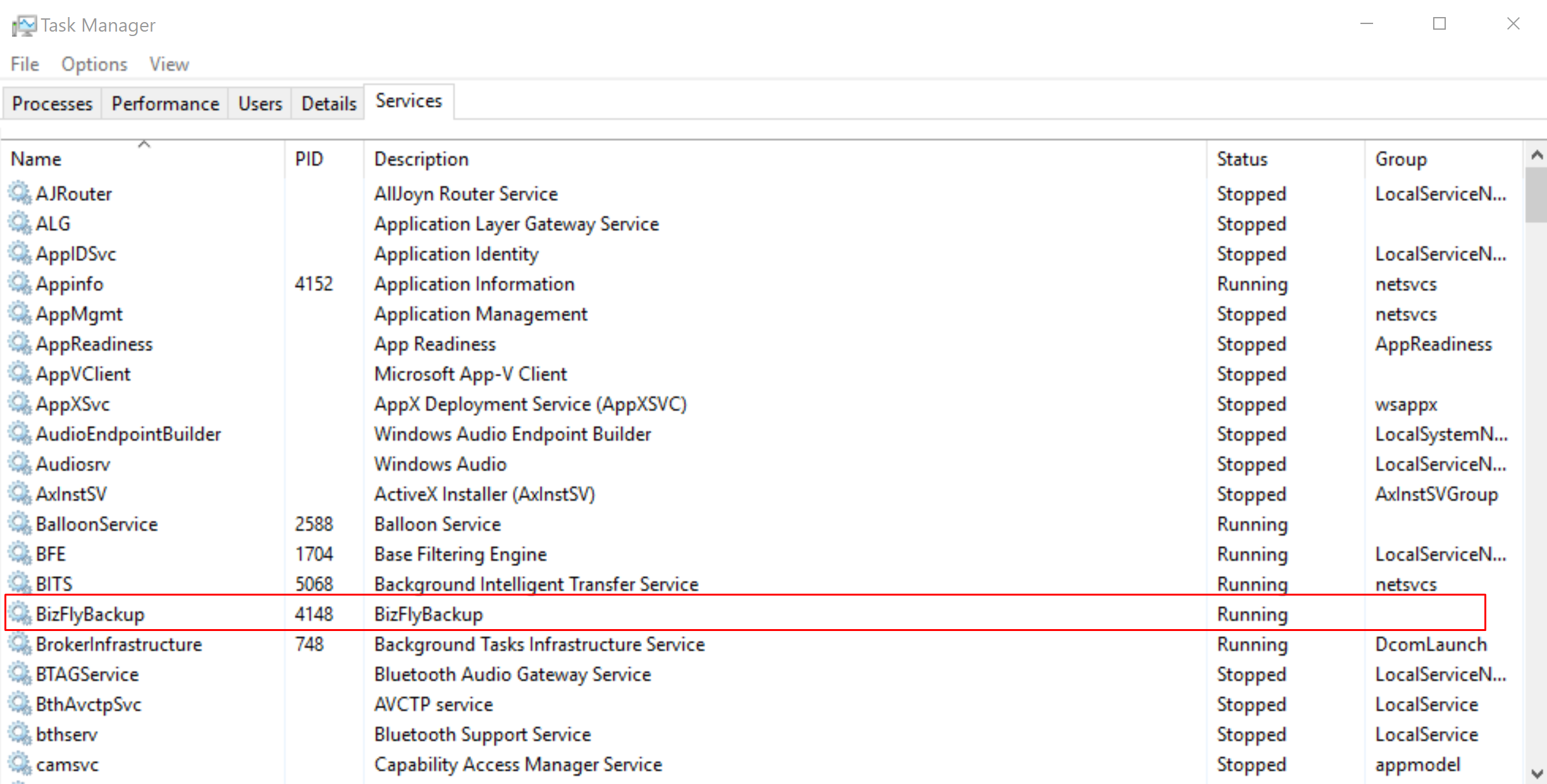
Task: Click the vertical scrollbar thumb
Action: (x=1537, y=195)
